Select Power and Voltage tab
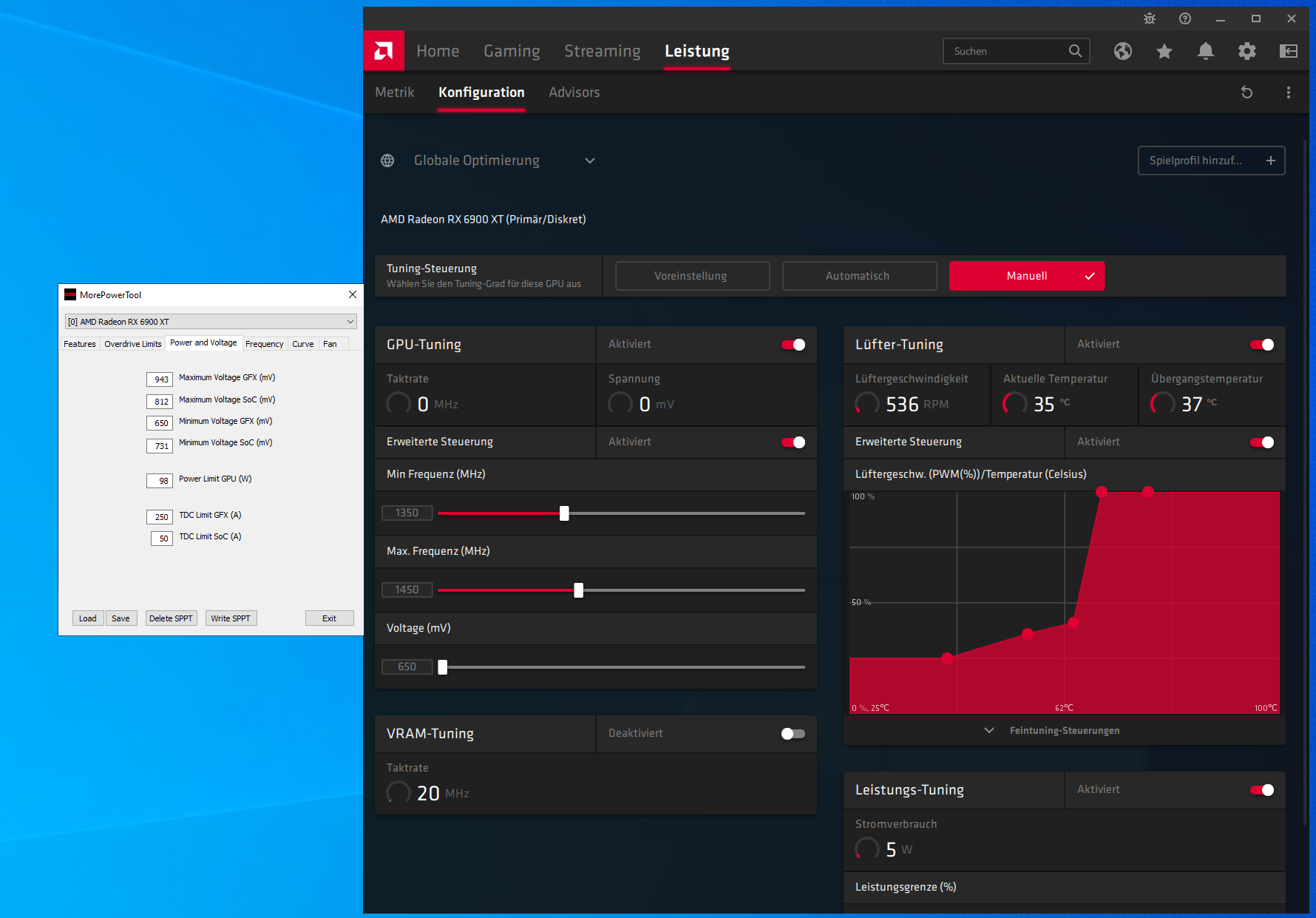 [x=203, y=342]
